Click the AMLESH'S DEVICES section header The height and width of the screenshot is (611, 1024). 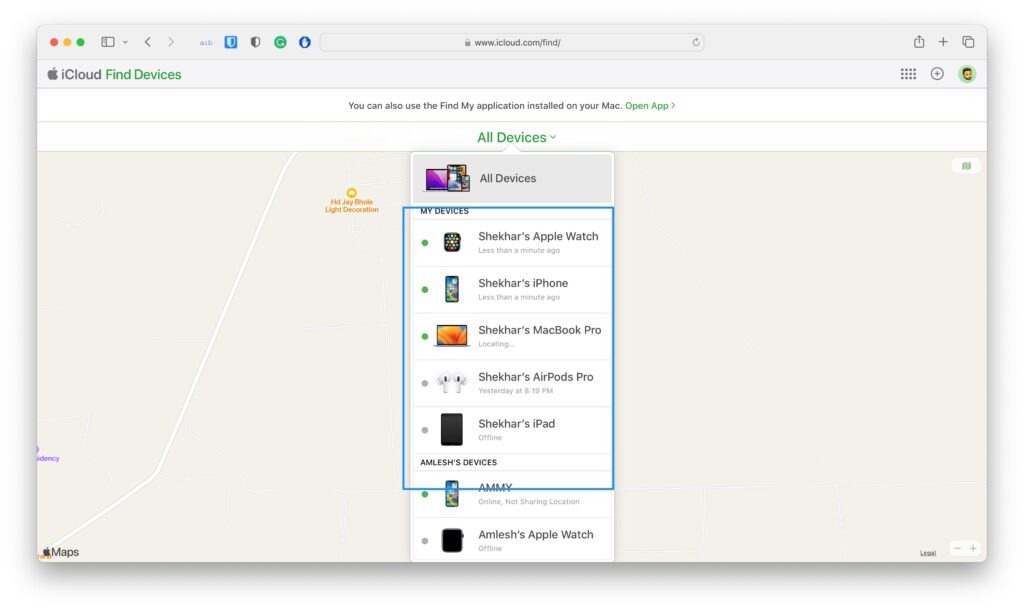coord(458,462)
